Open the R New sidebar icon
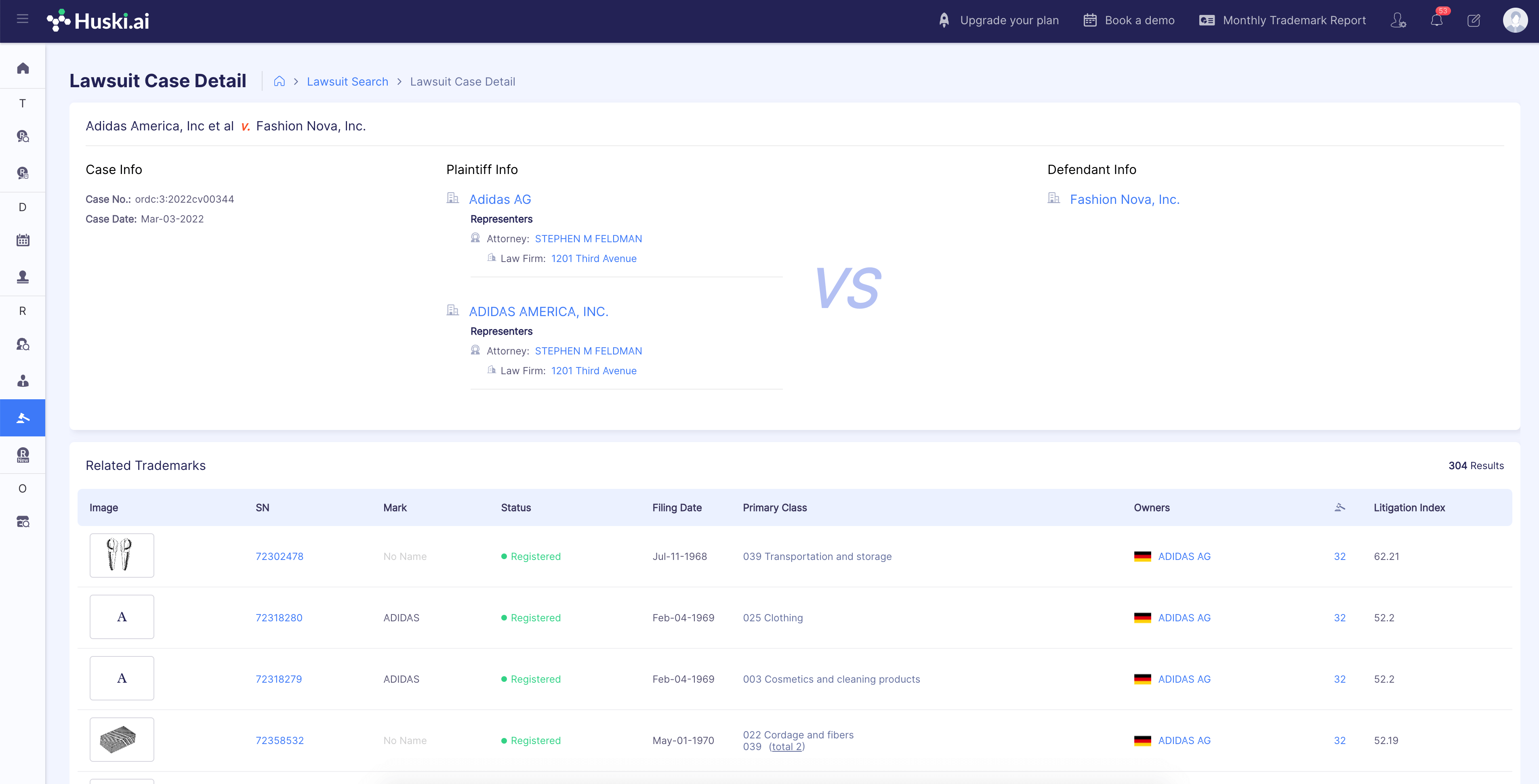This screenshot has width=1539, height=784. coord(23,455)
